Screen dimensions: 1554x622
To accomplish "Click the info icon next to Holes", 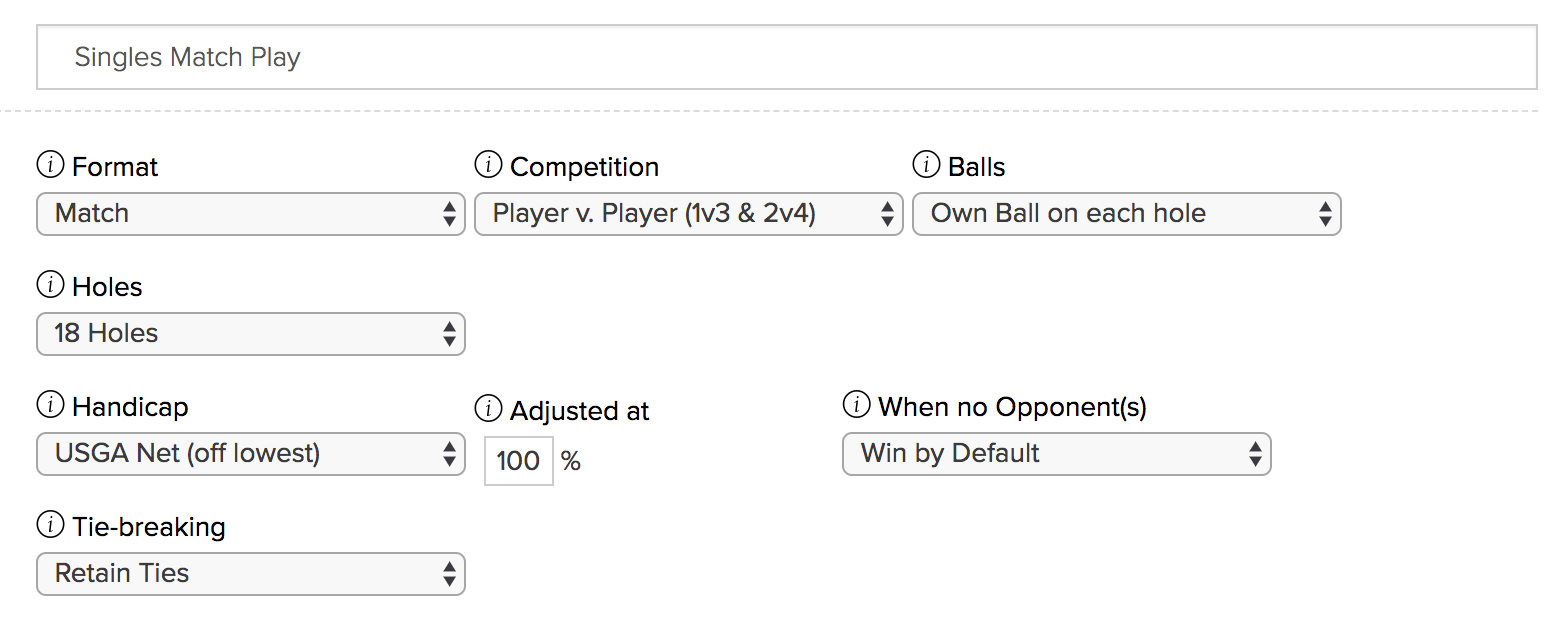I will click(x=50, y=285).
